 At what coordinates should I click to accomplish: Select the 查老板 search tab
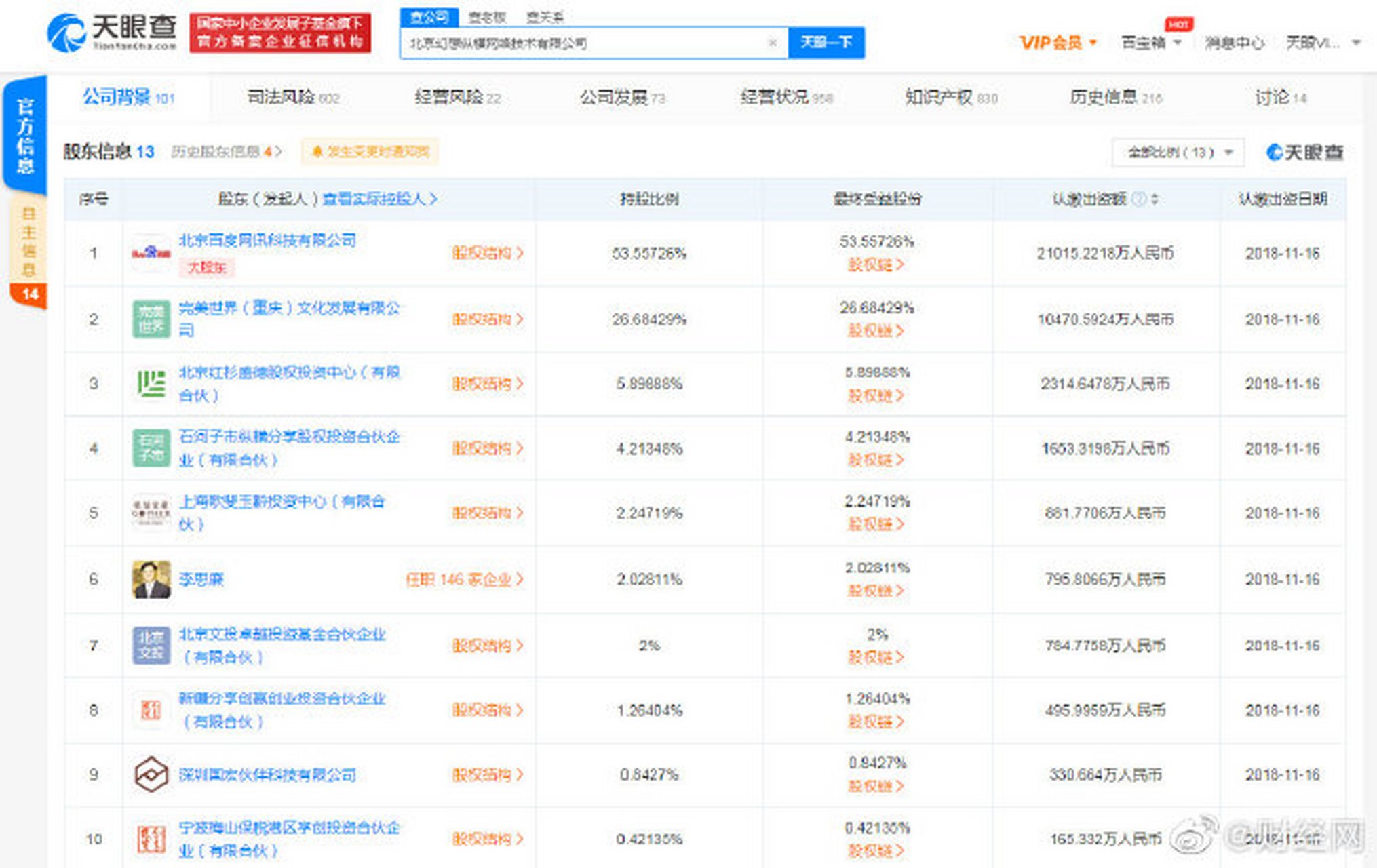point(488,17)
